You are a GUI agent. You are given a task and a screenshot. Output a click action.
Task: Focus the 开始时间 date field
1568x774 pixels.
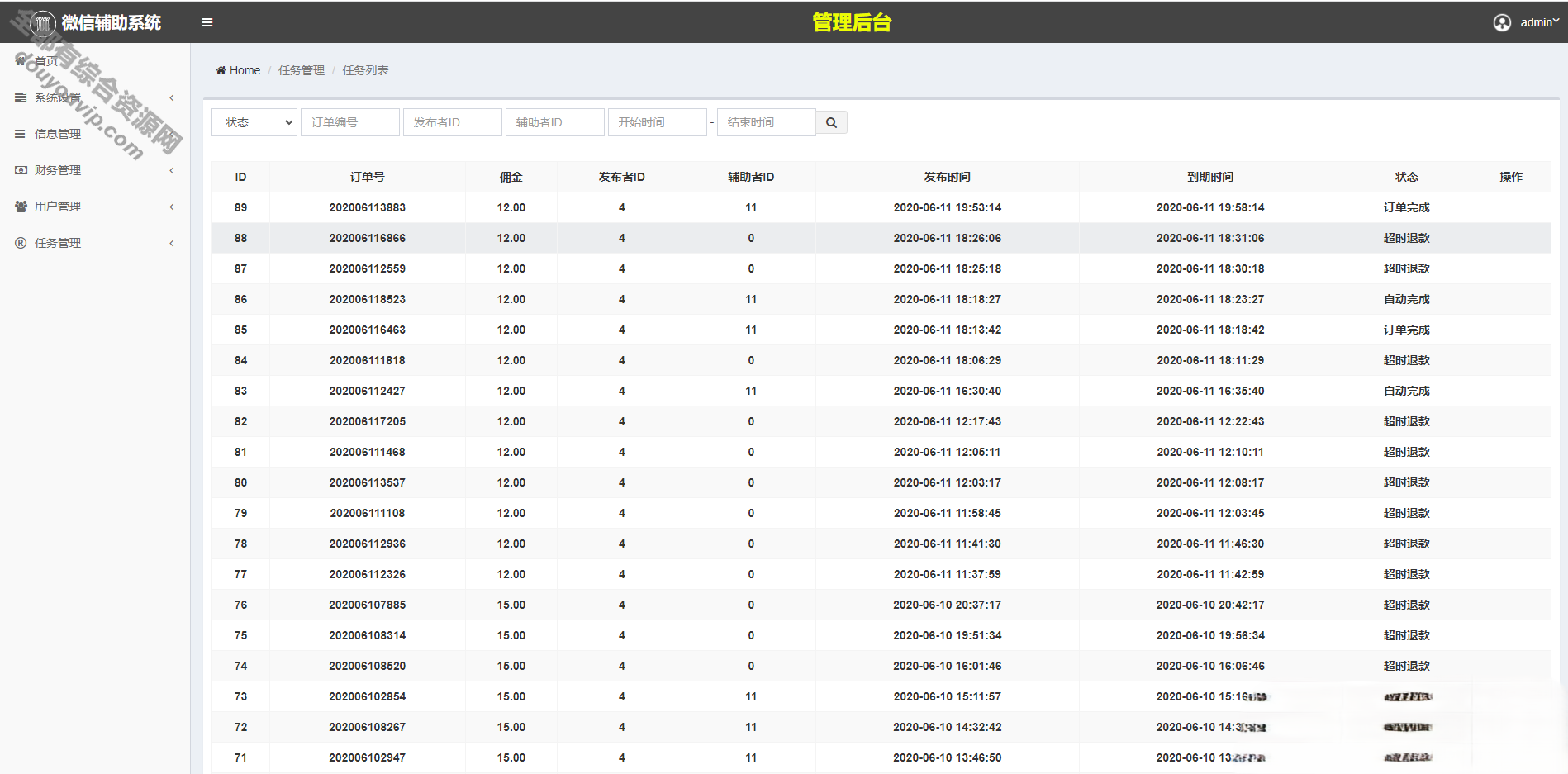point(658,122)
